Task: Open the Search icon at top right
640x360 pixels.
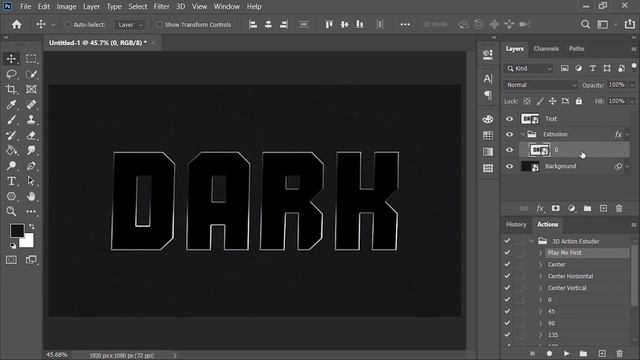Action: [585, 24]
